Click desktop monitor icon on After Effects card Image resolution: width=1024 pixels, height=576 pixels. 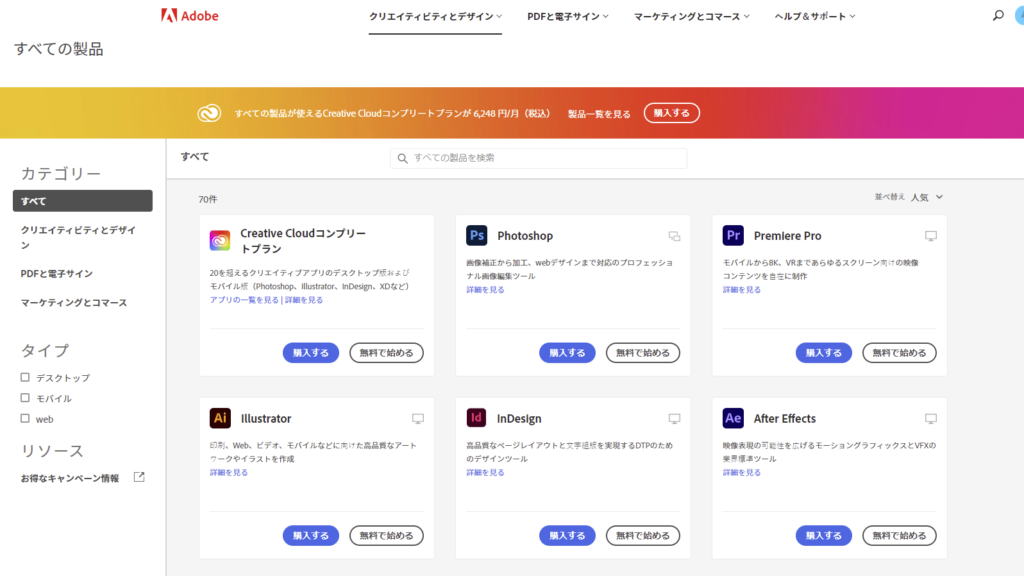pos(931,419)
